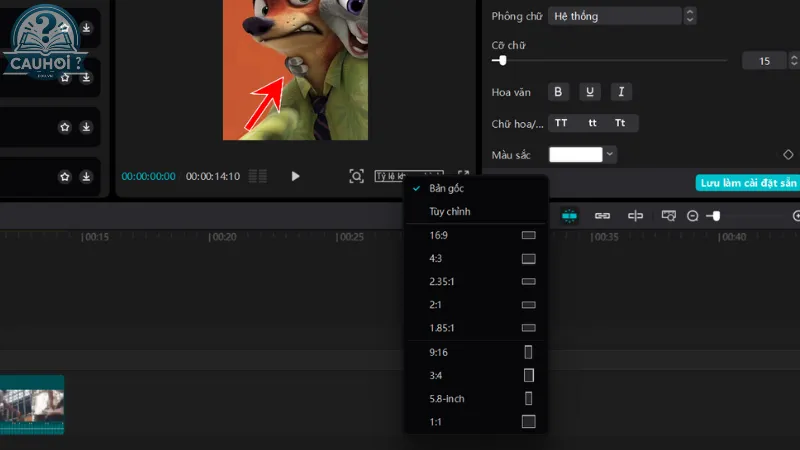Choose the 3:4 aspect ratio

476,376
